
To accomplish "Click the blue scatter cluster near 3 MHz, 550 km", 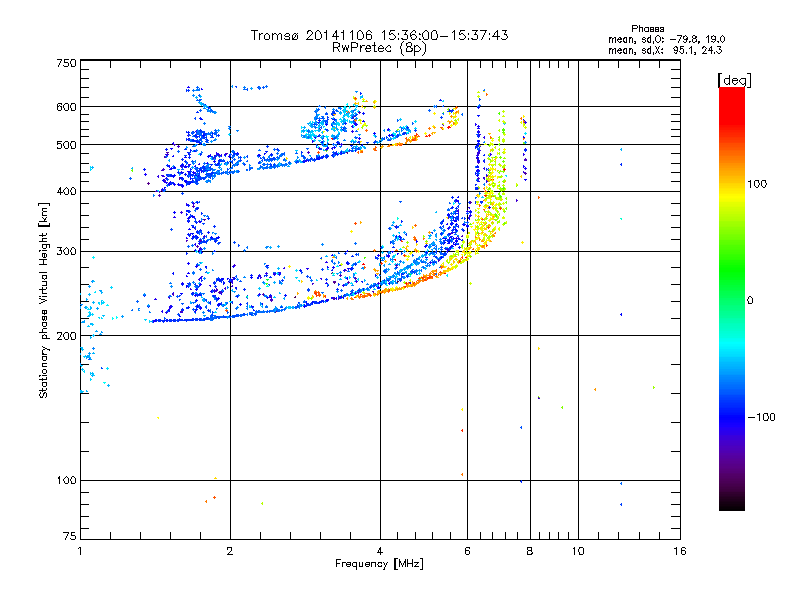I will click(x=331, y=122).
